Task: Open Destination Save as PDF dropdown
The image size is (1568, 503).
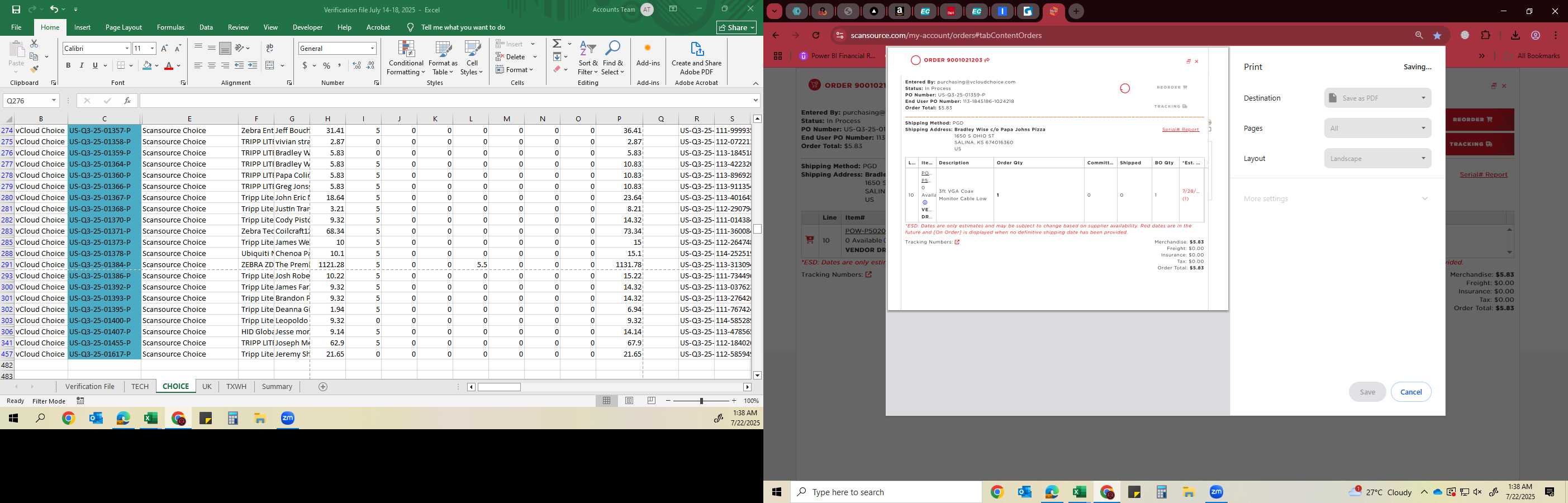Action: (x=1377, y=98)
